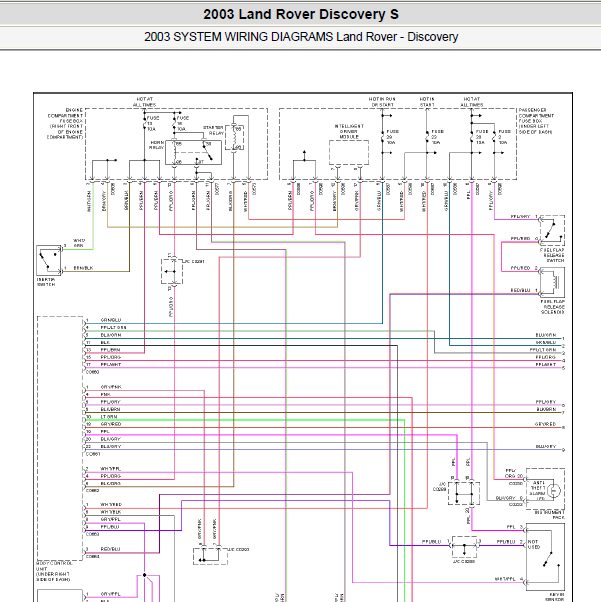Select FUSE 29 10A label in passenger fuse box
Viewport: 601px width, 602px height.
(x=392, y=137)
